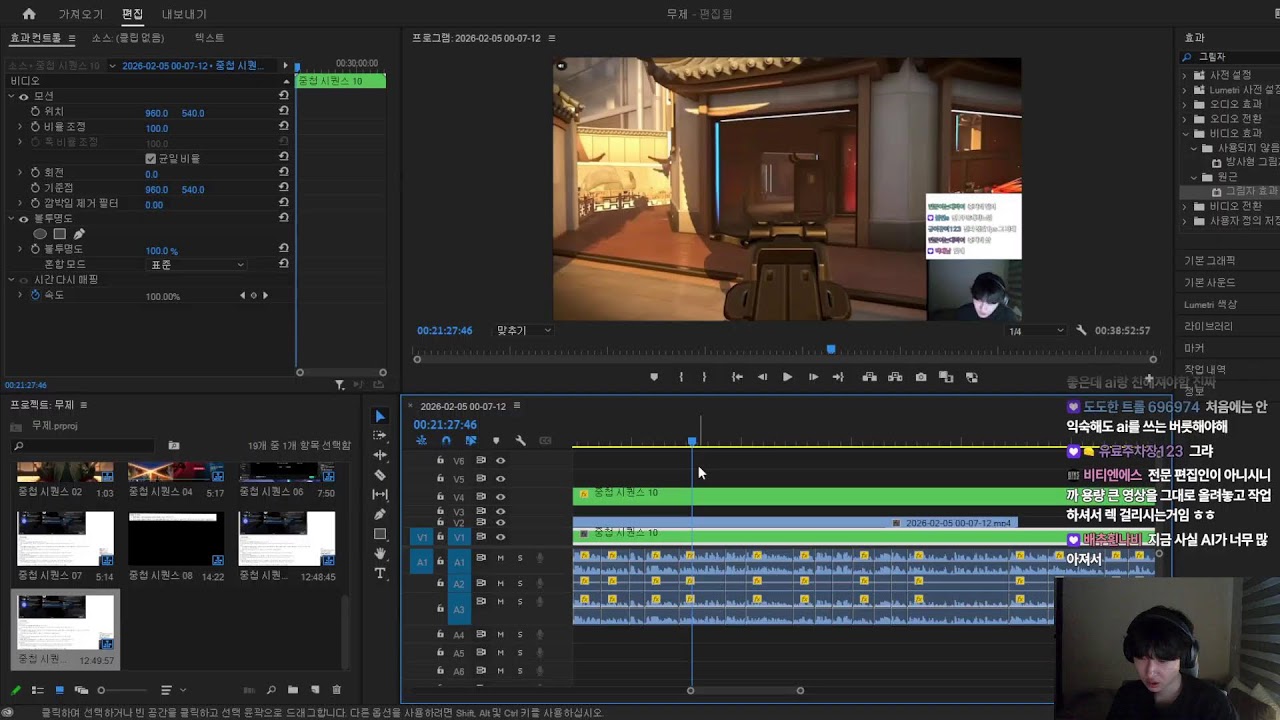This screenshot has width=1280, height=720.
Task: Mute audio track A1
Action: pos(501,558)
